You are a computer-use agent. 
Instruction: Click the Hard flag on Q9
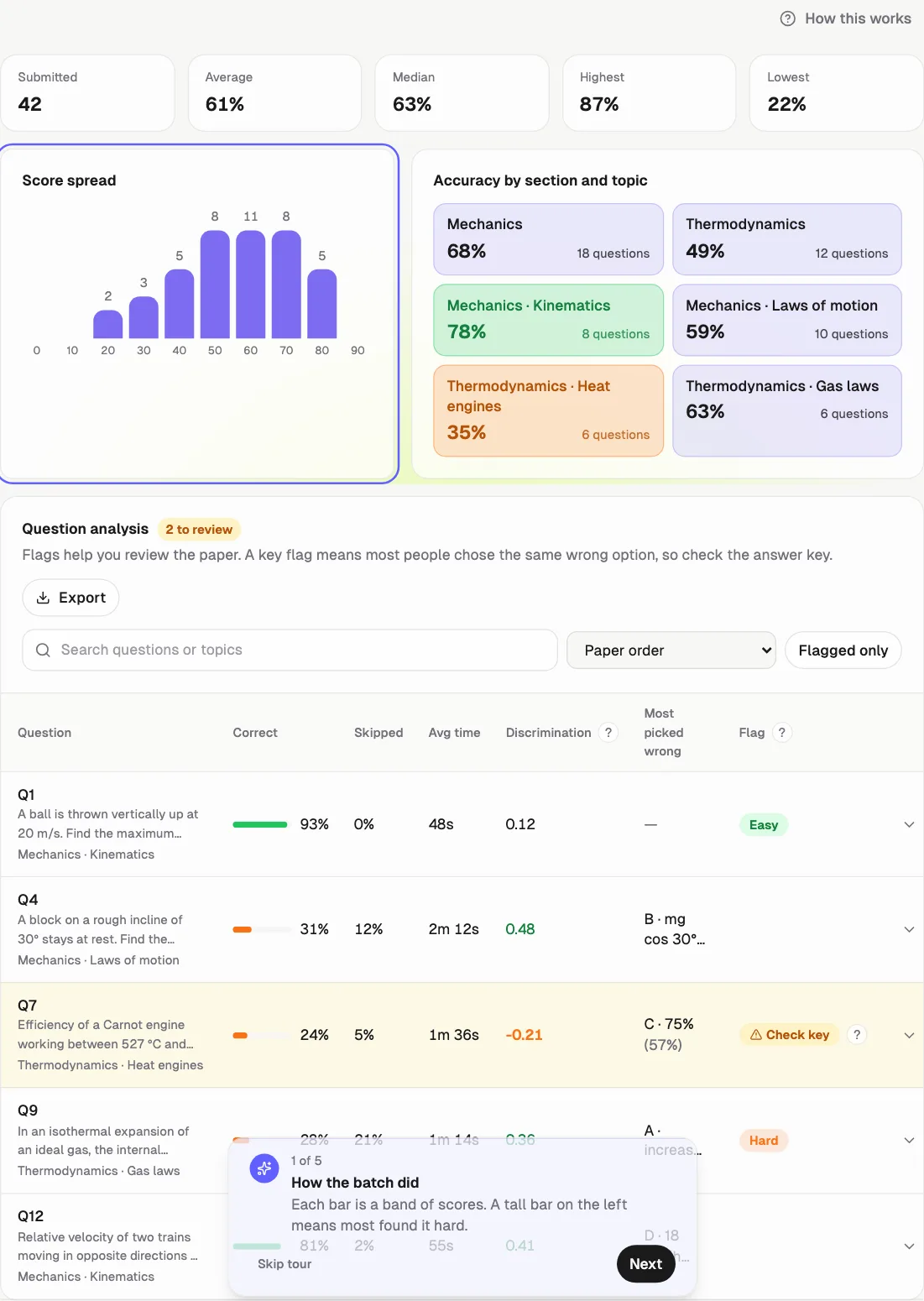[x=764, y=1141]
